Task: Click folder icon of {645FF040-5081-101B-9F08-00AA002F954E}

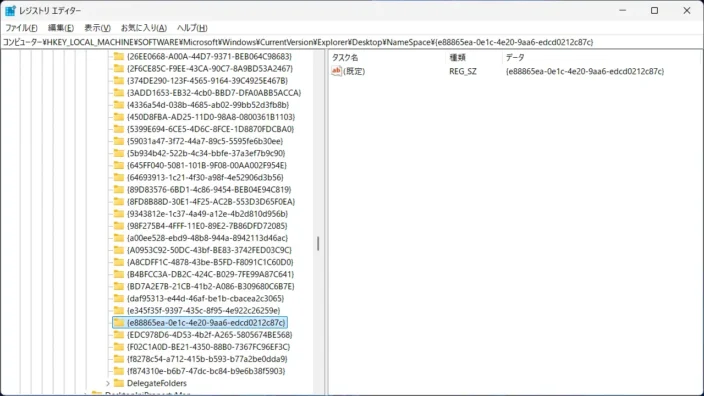Action: coord(119,165)
